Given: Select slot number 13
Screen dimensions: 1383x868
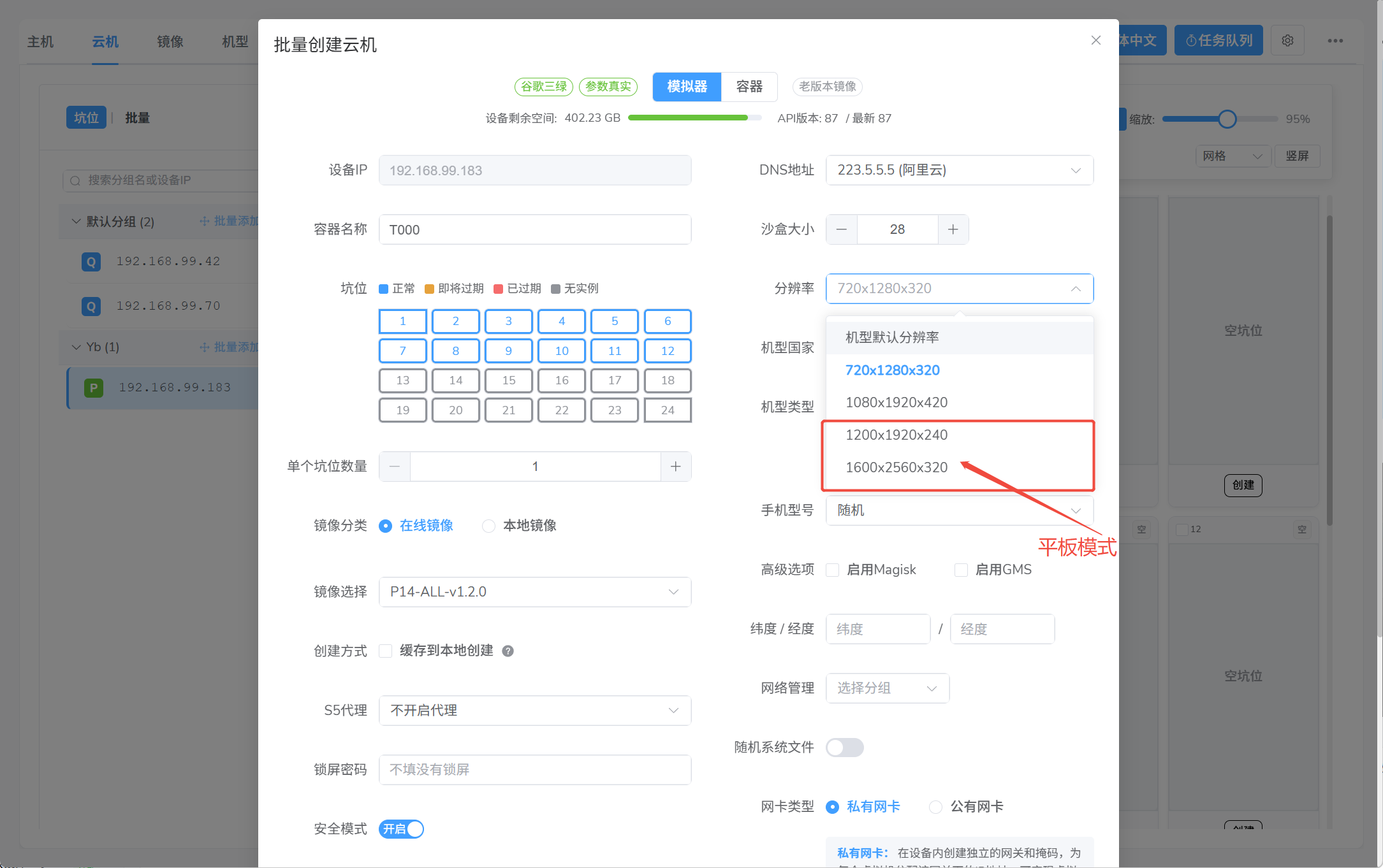Looking at the screenshot, I should (402, 380).
